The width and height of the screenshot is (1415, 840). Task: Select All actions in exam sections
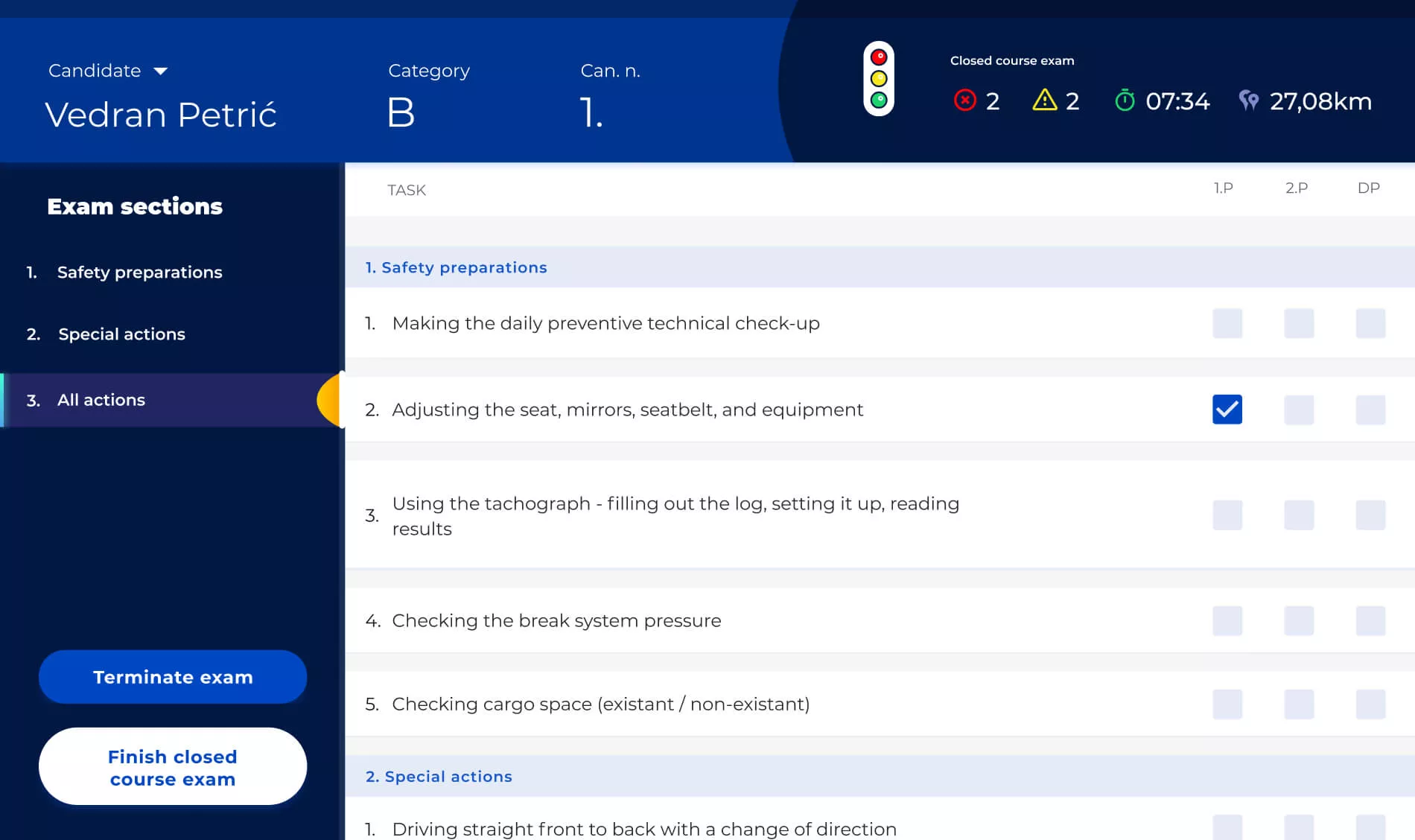point(101,400)
